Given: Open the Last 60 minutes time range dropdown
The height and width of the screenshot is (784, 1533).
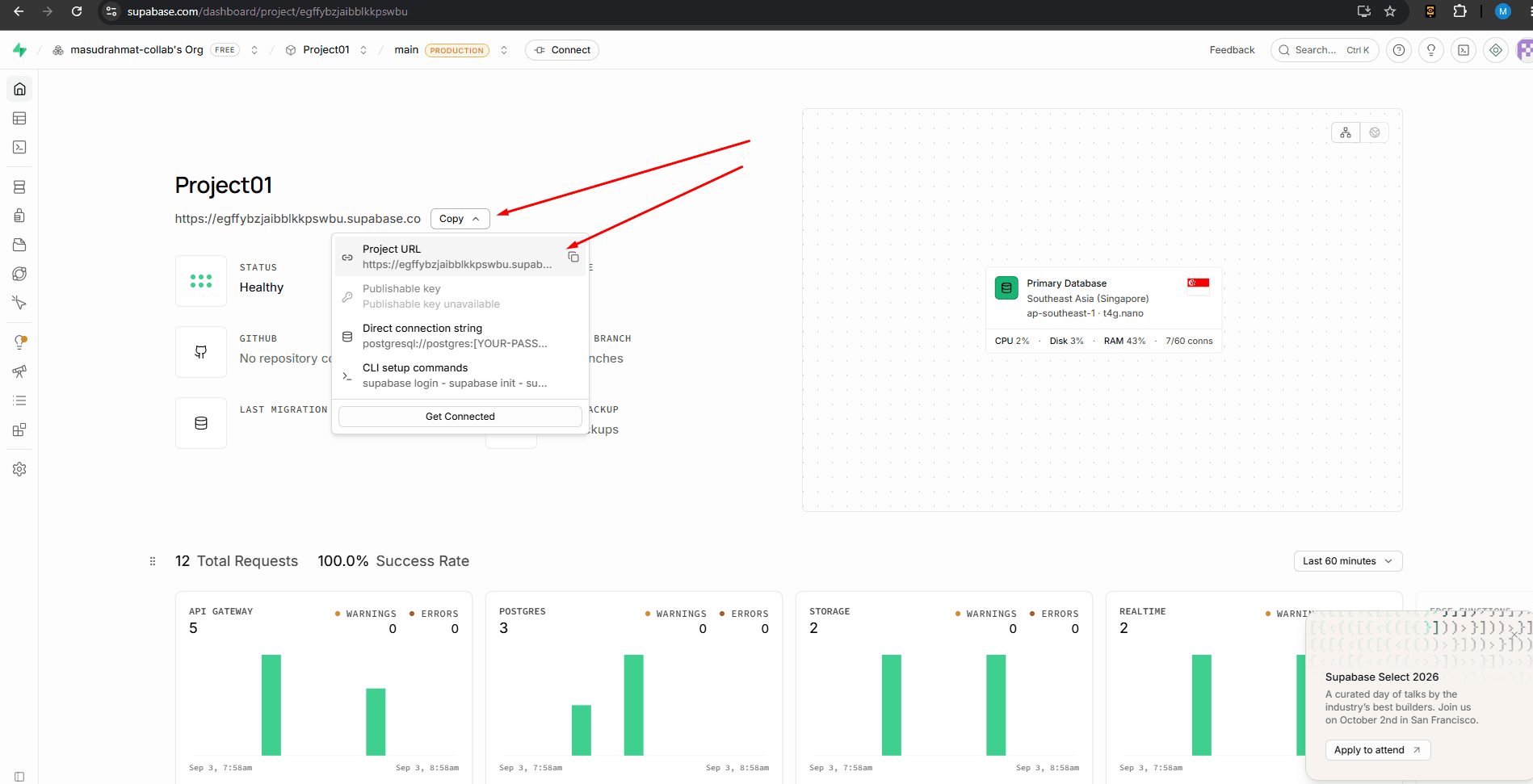Looking at the screenshot, I should pos(1348,561).
